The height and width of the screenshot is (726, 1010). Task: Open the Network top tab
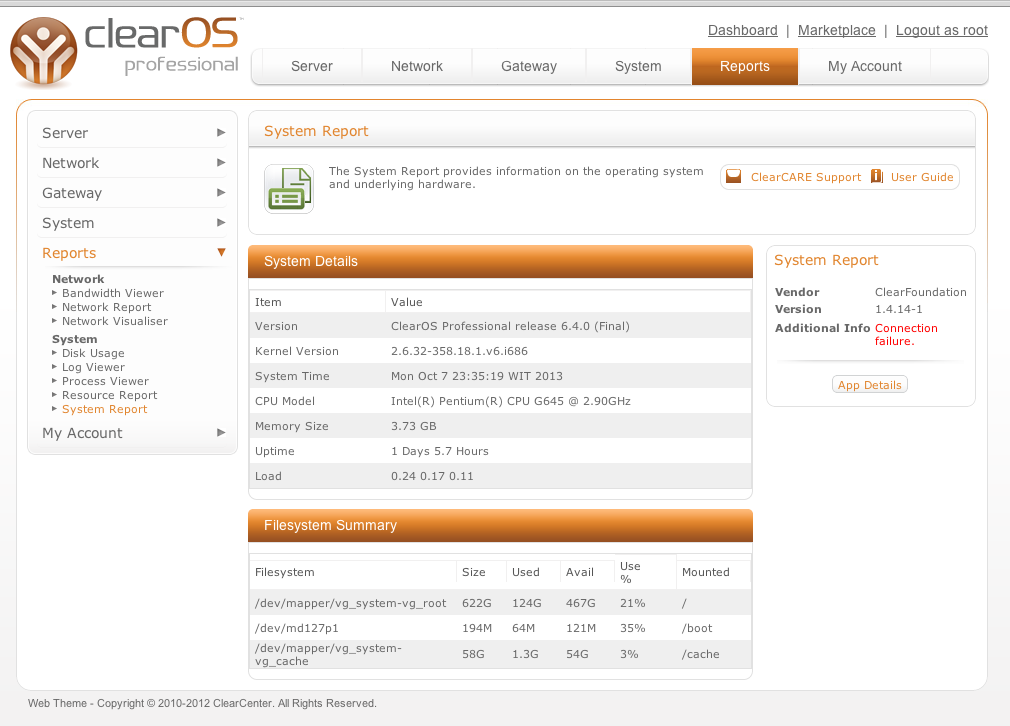[x=417, y=66]
